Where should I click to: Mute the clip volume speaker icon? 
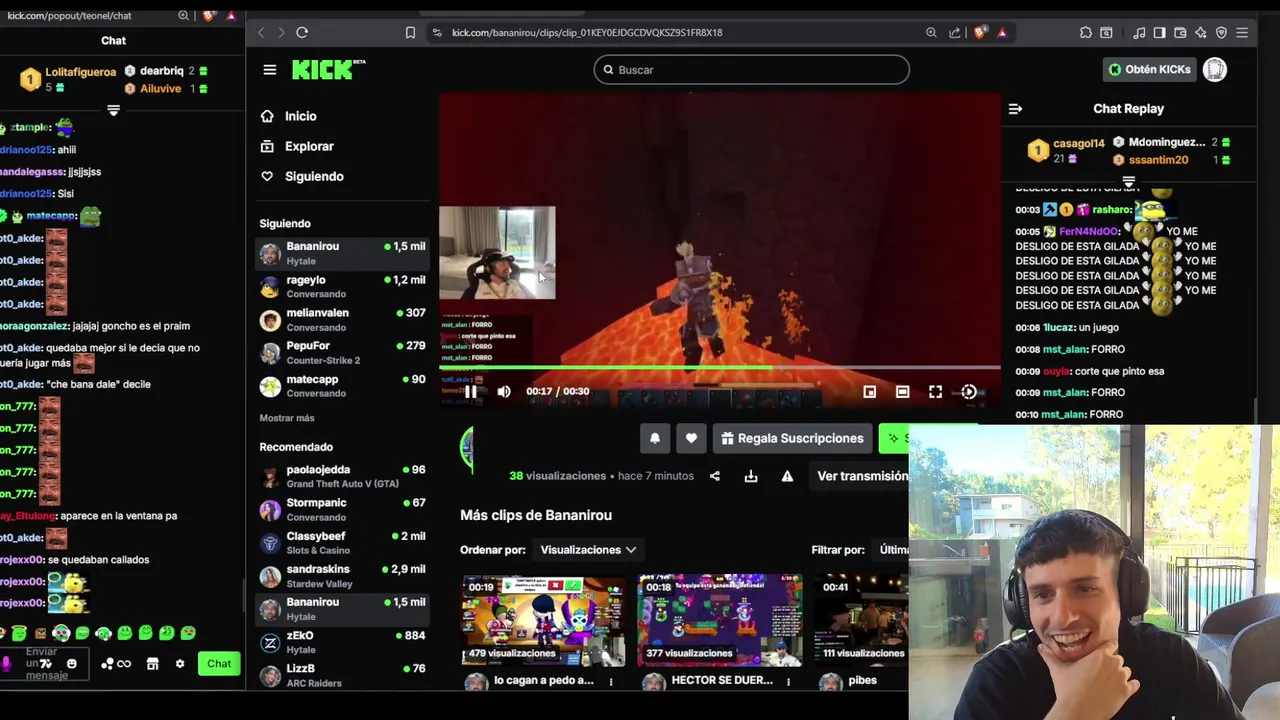pyautogui.click(x=504, y=392)
